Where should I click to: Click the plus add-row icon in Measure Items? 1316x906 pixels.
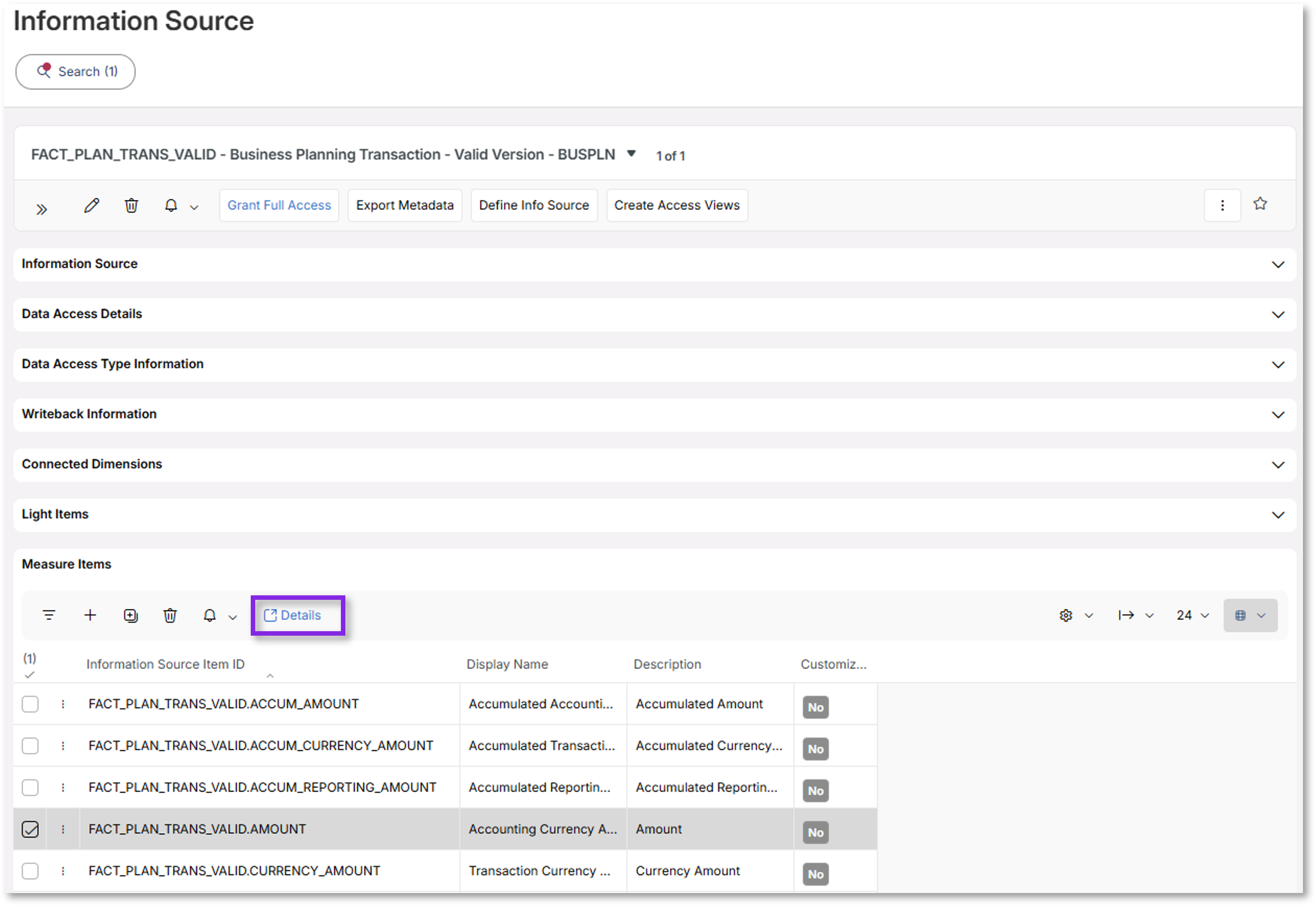click(x=90, y=615)
